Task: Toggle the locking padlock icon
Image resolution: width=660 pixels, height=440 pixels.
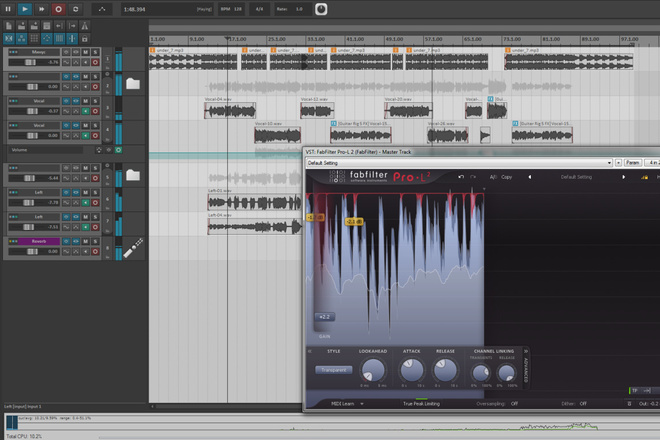Action: (85, 39)
